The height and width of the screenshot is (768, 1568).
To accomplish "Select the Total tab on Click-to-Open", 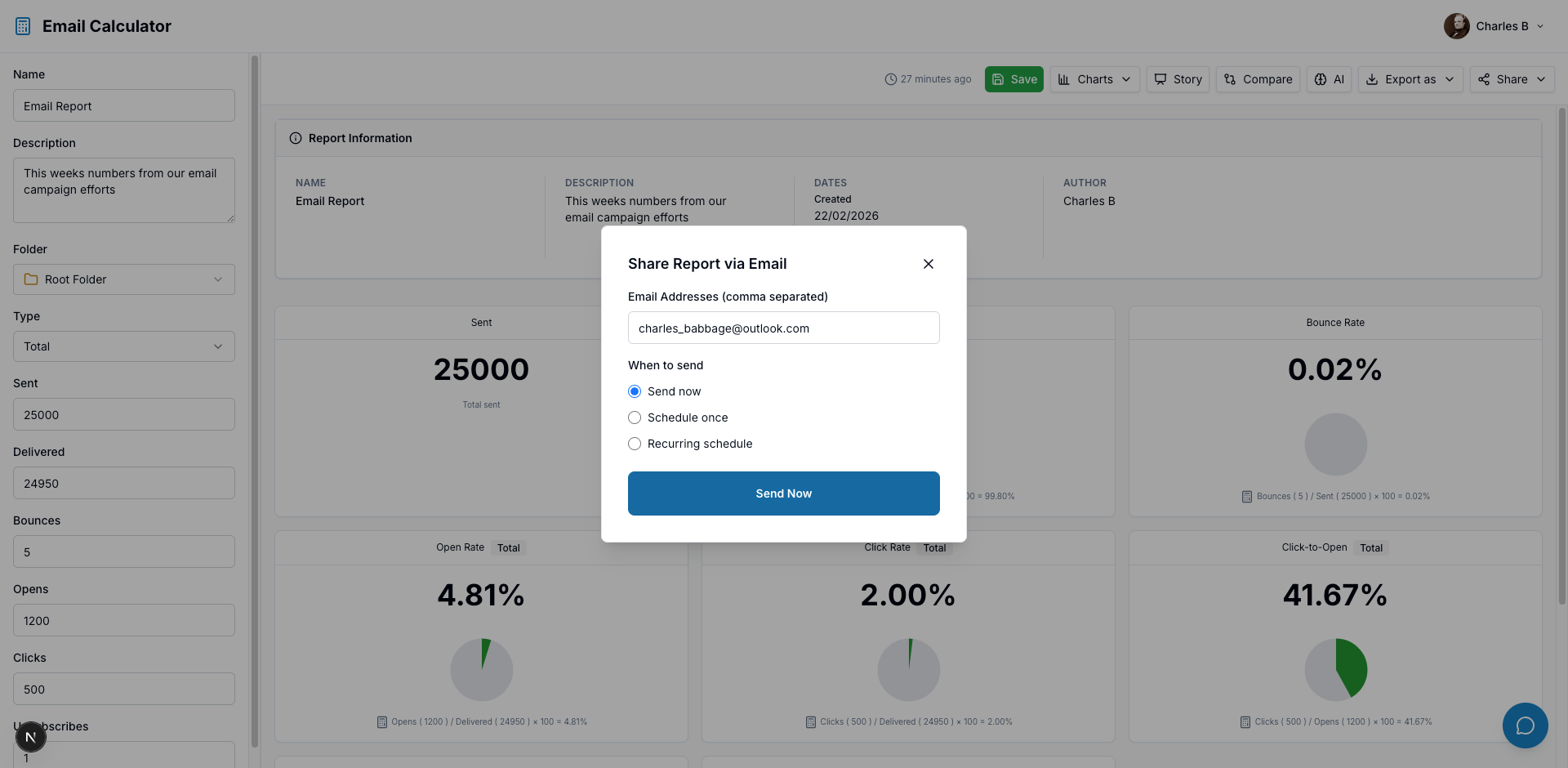I will (1370, 547).
